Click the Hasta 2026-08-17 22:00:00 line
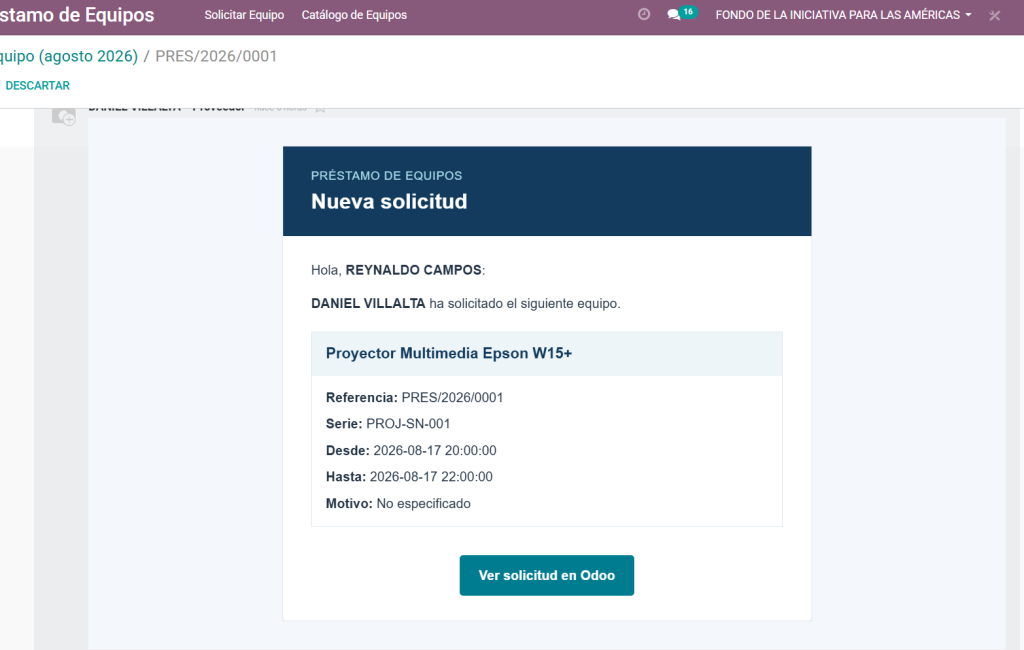Image resolution: width=1024 pixels, height=650 pixels. click(x=409, y=477)
